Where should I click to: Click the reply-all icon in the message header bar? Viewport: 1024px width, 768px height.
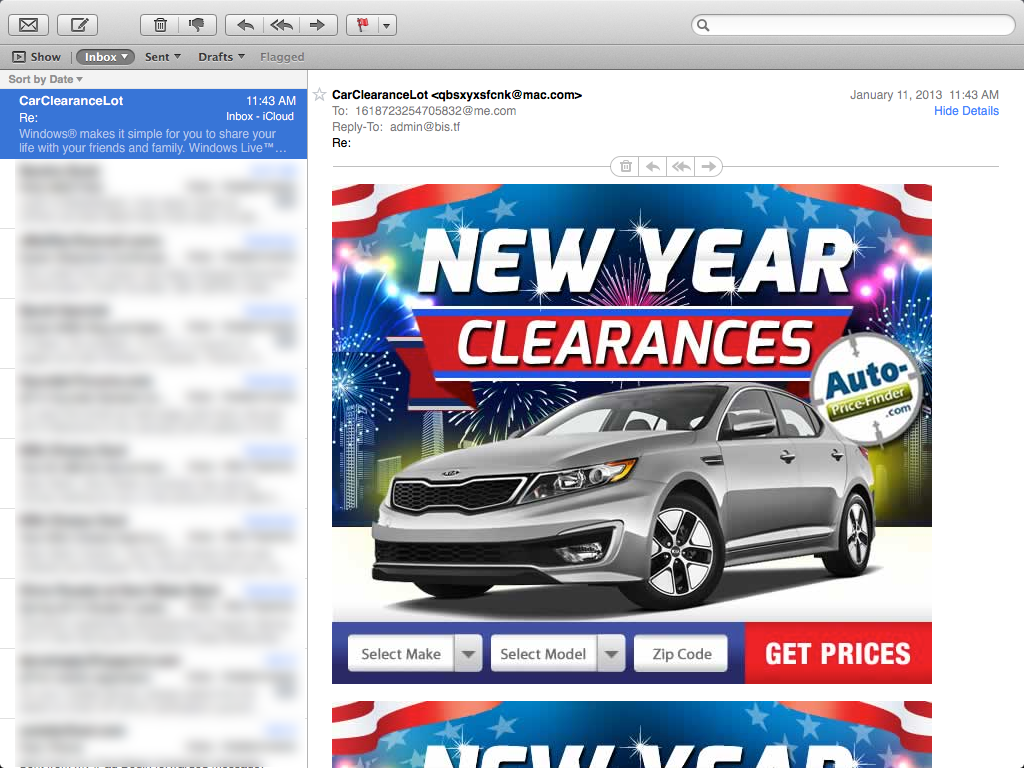[680, 167]
